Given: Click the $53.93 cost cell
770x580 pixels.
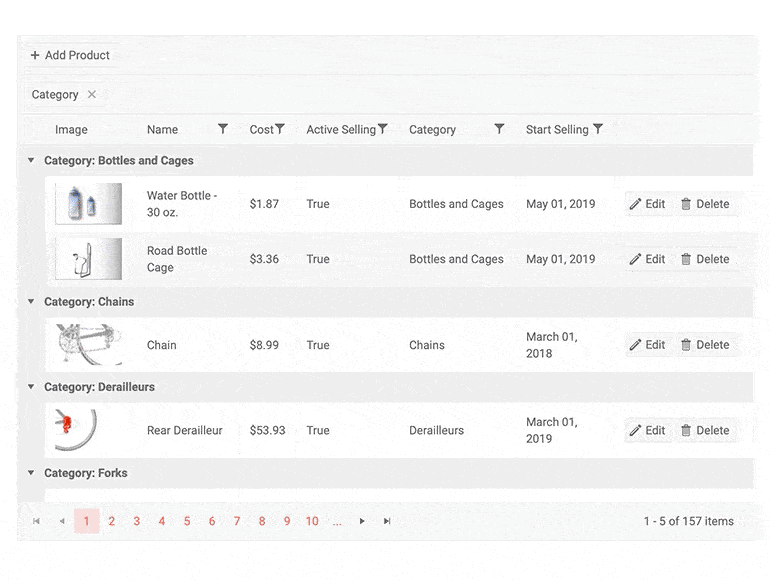Looking at the screenshot, I should [268, 430].
